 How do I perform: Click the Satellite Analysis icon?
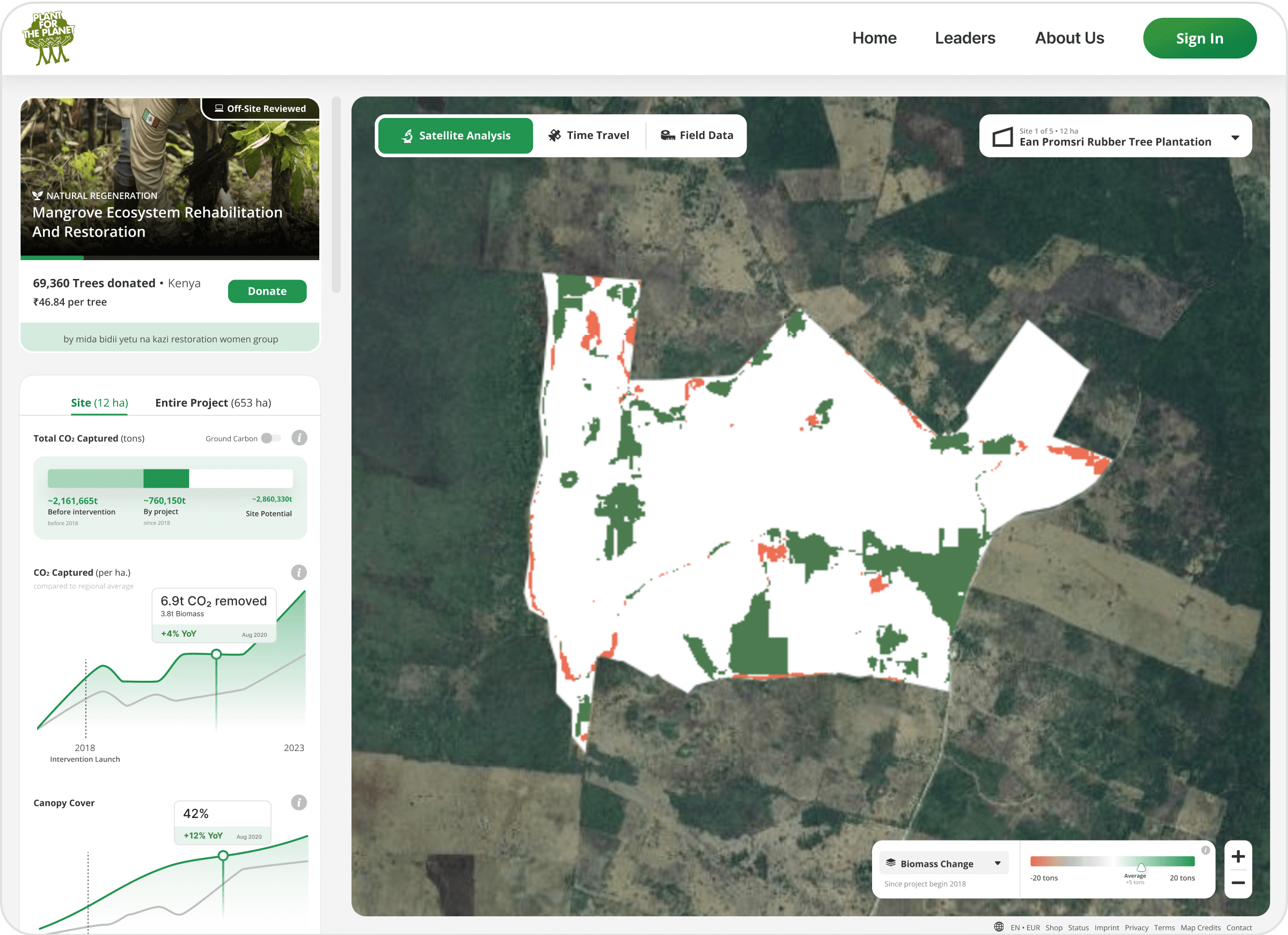(407, 136)
